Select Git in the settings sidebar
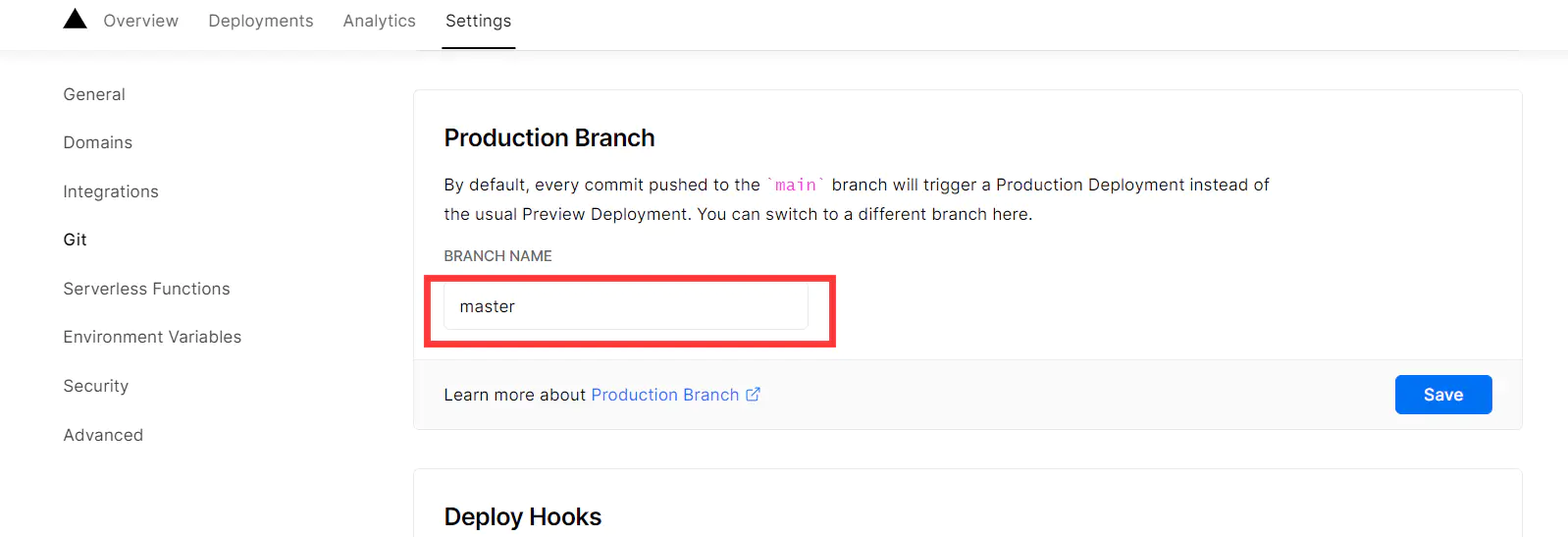Image resolution: width=1568 pixels, height=537 pixels. pyautogui.click(x=75, y=240)
